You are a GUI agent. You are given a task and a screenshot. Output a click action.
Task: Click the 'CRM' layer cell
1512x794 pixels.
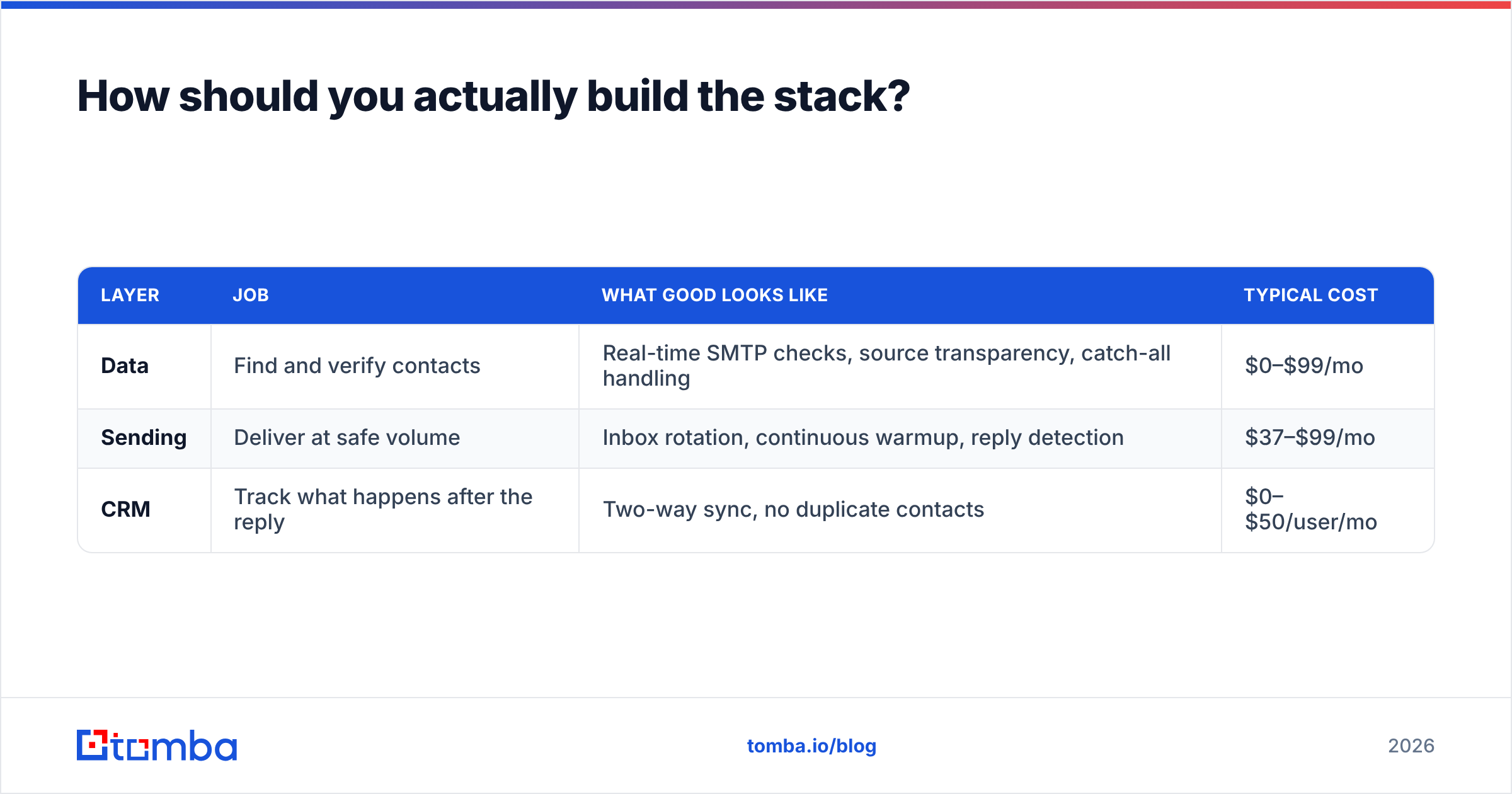pos(144,510)
